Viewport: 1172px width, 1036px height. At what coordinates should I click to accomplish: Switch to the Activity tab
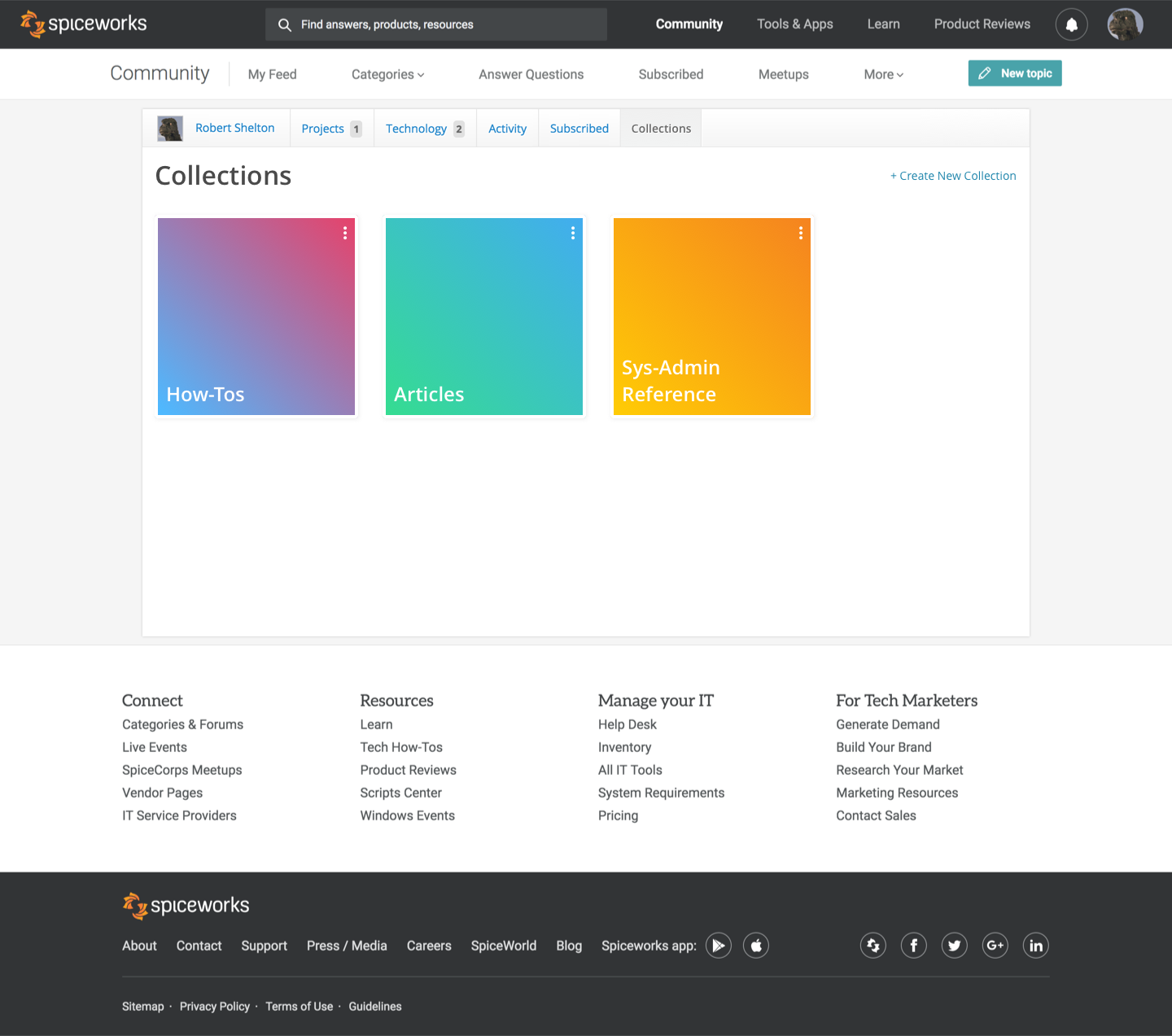coord(507,129)
